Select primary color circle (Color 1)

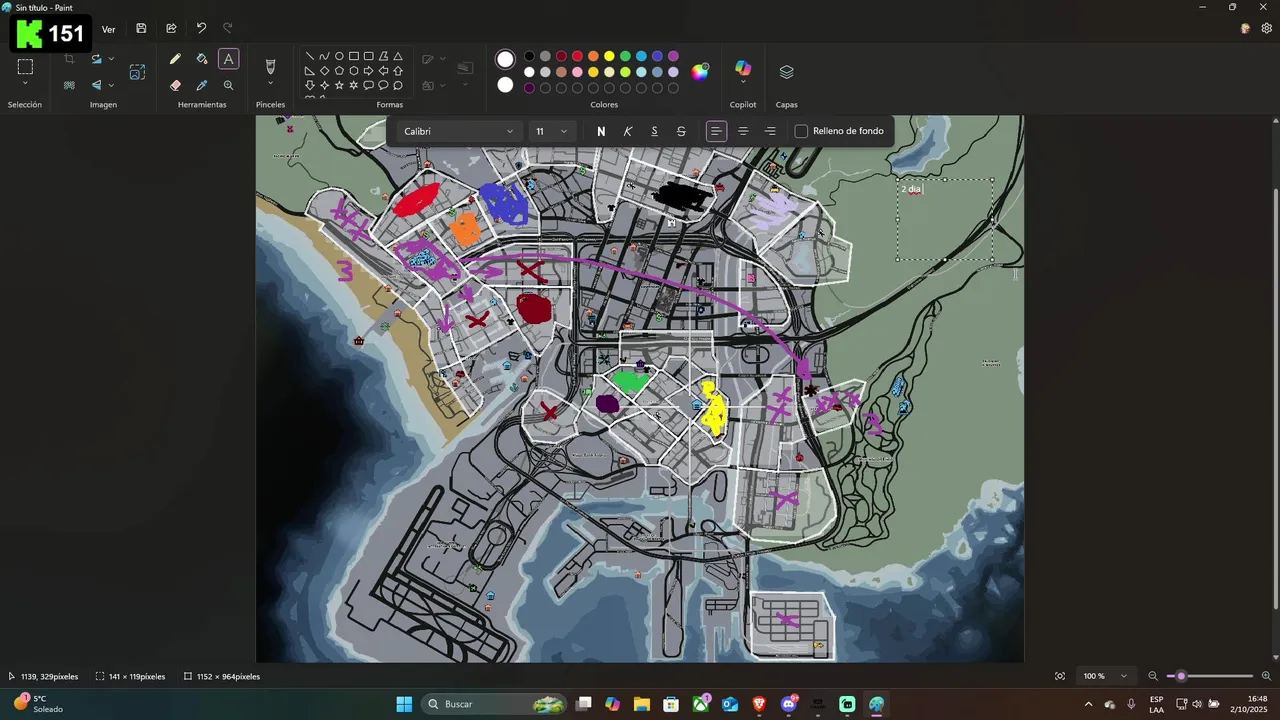(x=505, y=59)
